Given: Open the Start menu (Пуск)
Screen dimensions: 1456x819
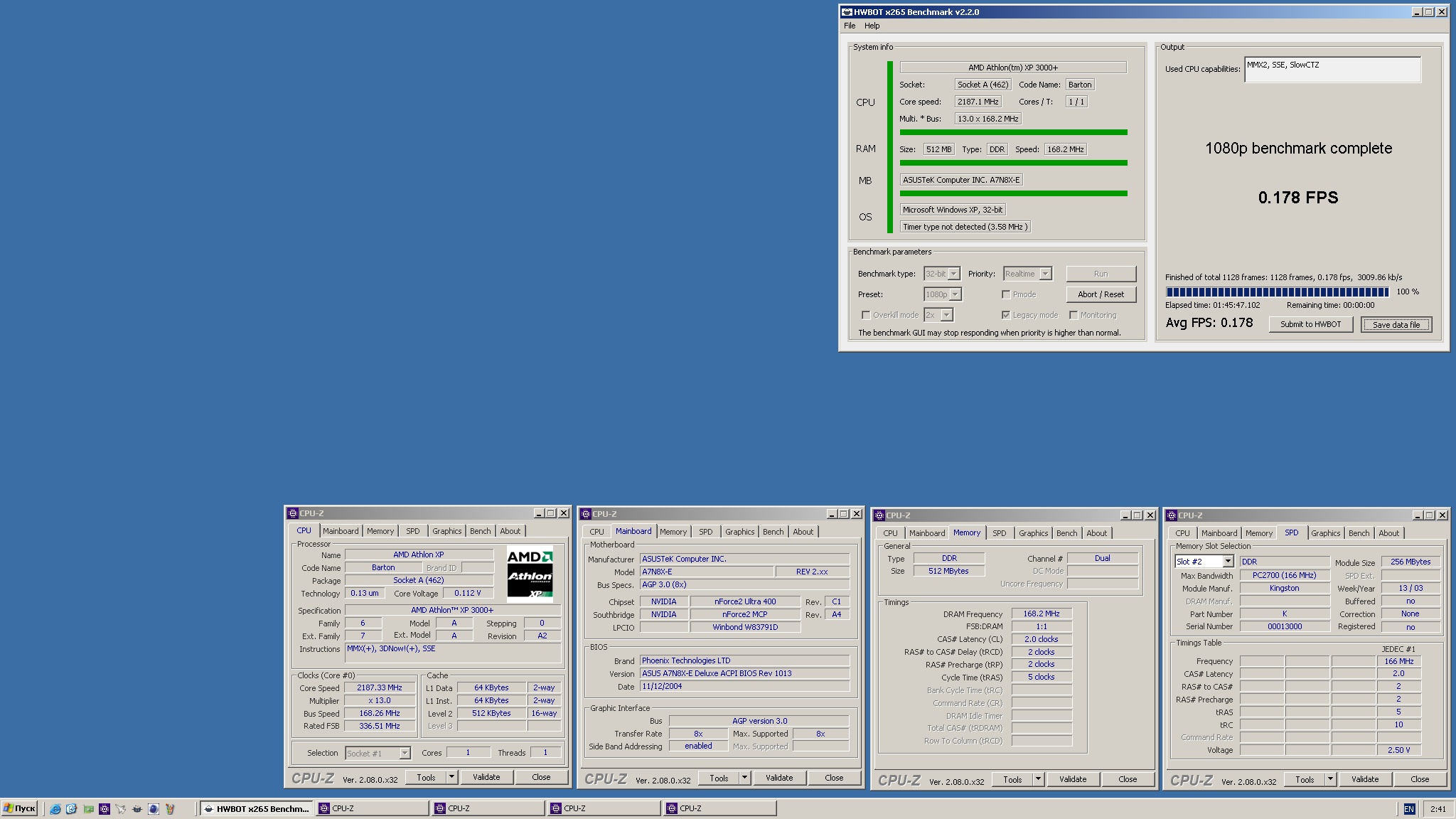Looking at the screenshot, I should click(20, 809).
